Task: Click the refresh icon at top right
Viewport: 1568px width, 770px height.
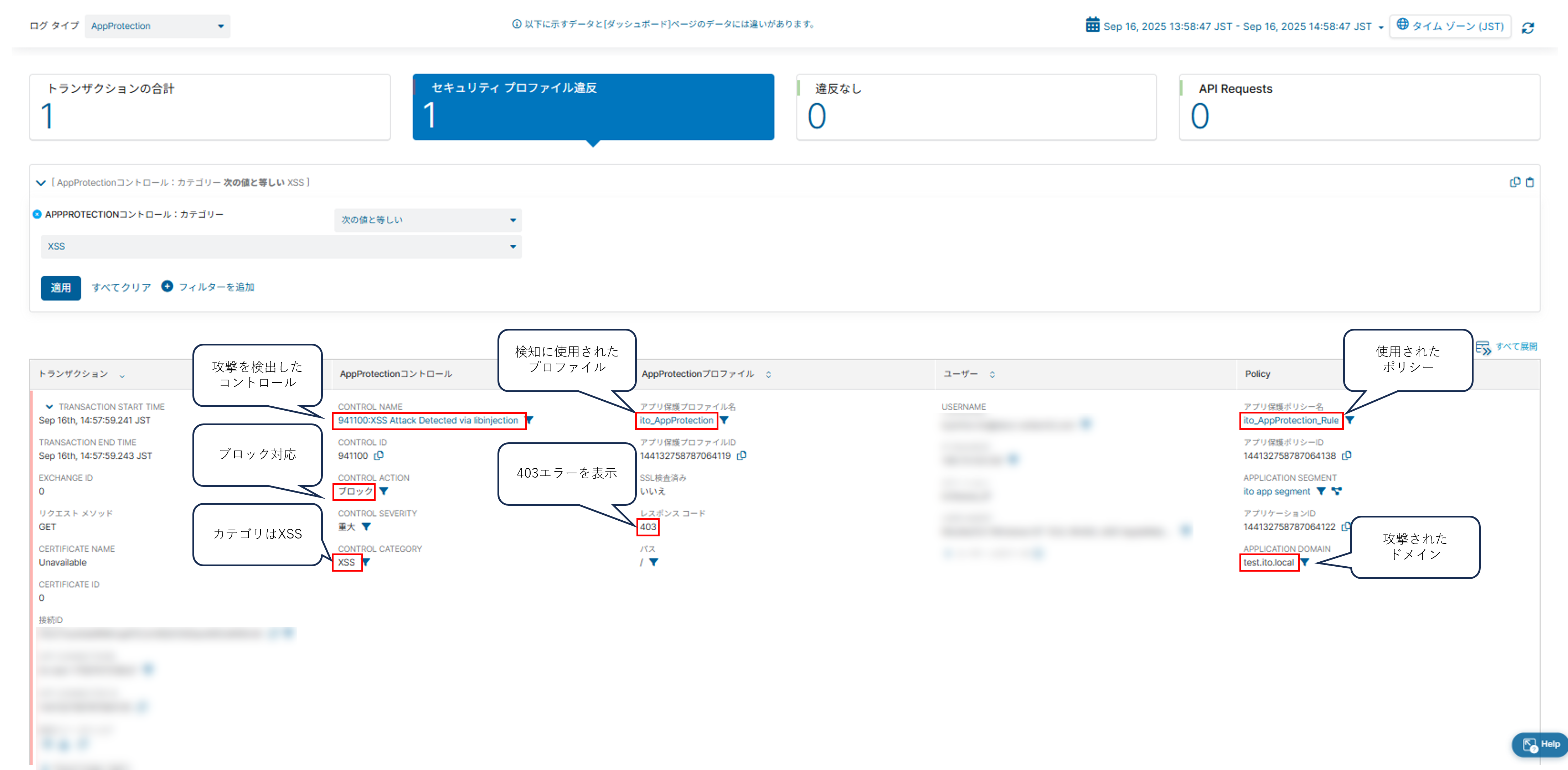Action: click(1528, 28)
